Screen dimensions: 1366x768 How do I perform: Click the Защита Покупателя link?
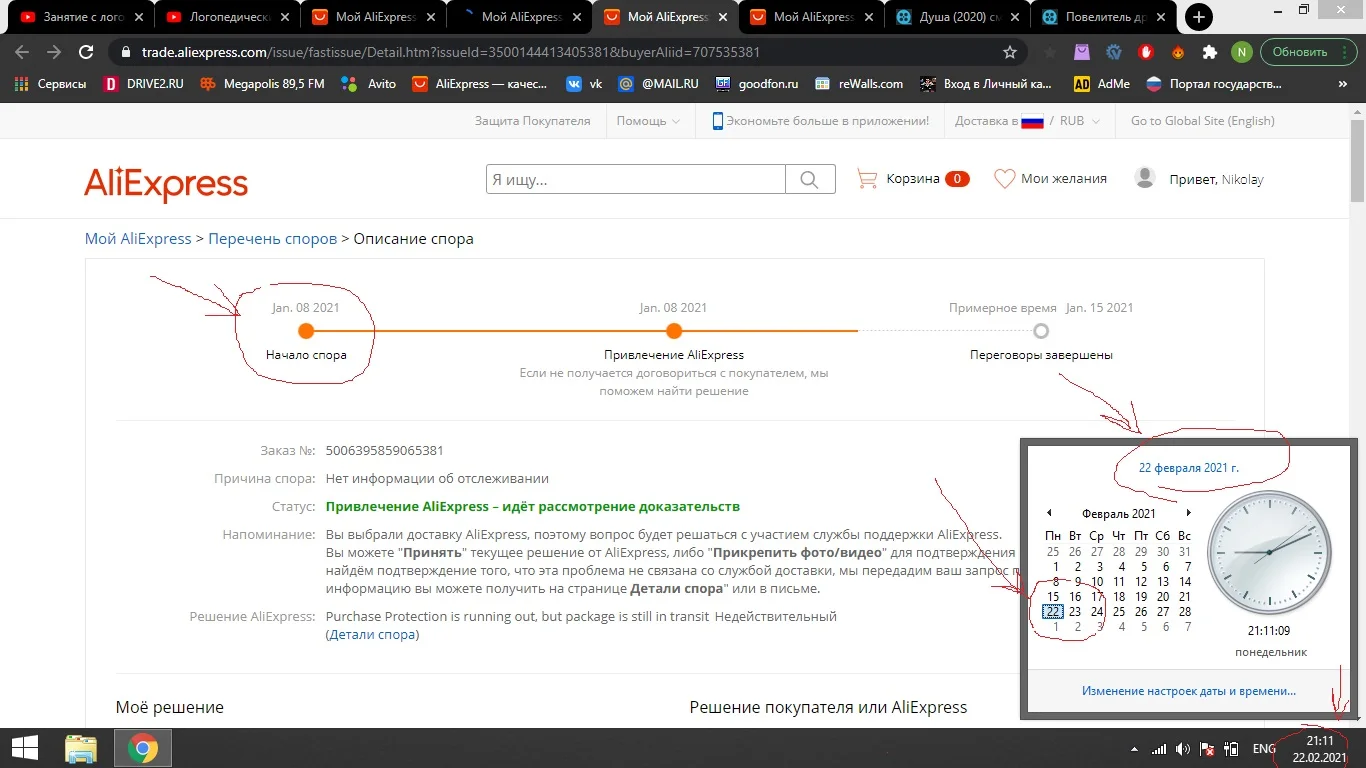(x=533, y=121)
